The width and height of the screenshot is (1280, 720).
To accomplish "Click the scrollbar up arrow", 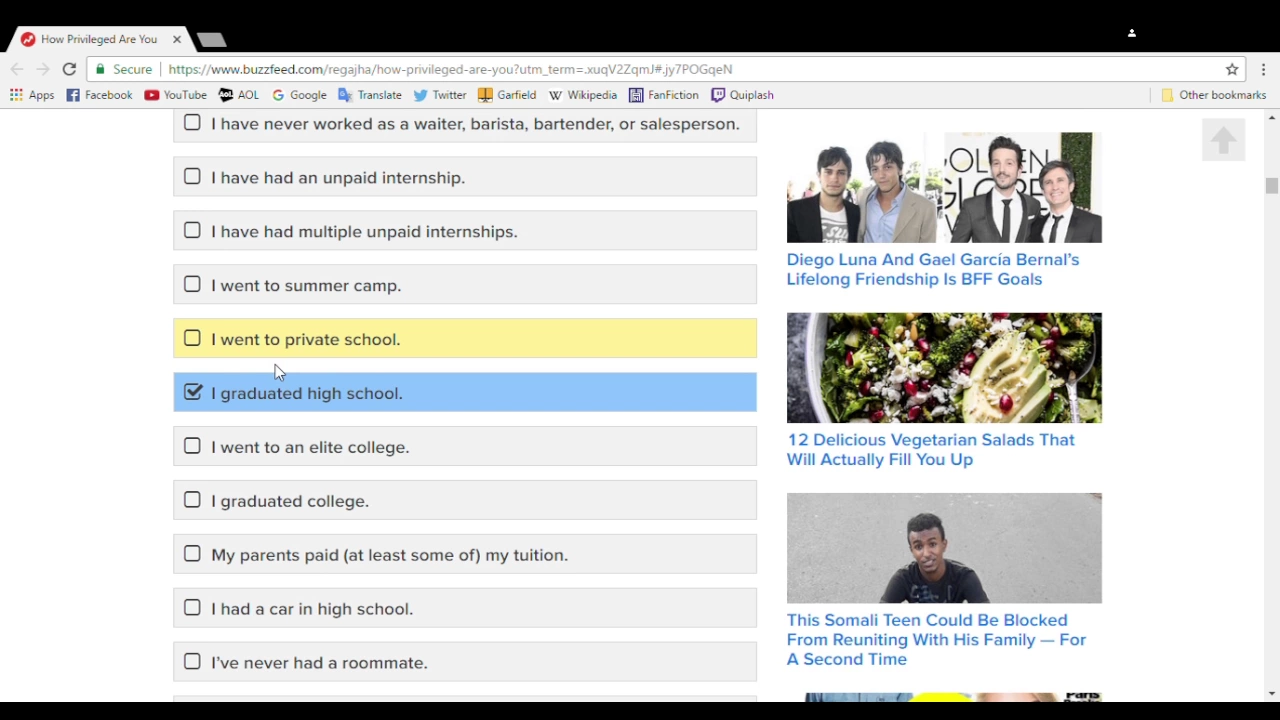I will [1271, 117].
